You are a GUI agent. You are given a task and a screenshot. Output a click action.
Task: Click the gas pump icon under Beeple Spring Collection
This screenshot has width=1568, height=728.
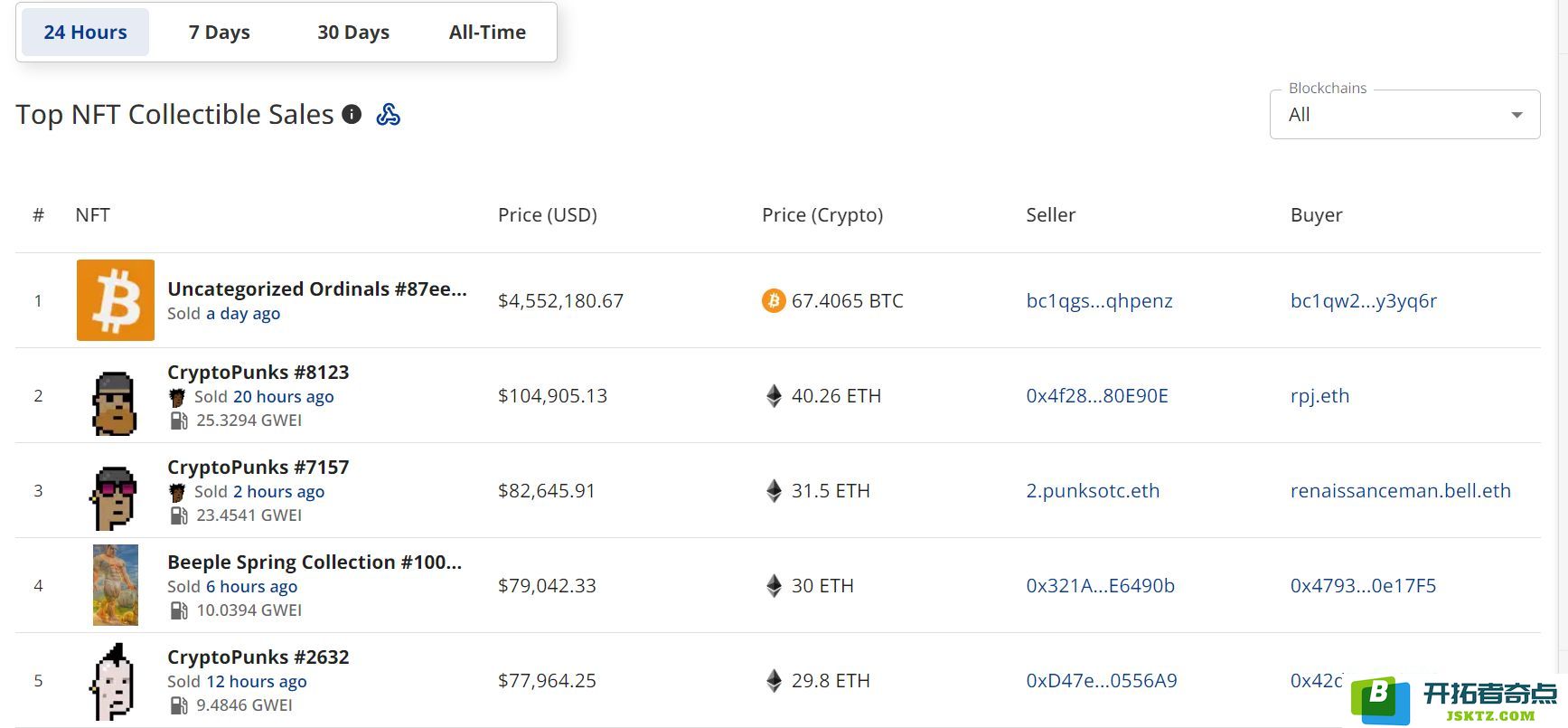coord(179,610)
